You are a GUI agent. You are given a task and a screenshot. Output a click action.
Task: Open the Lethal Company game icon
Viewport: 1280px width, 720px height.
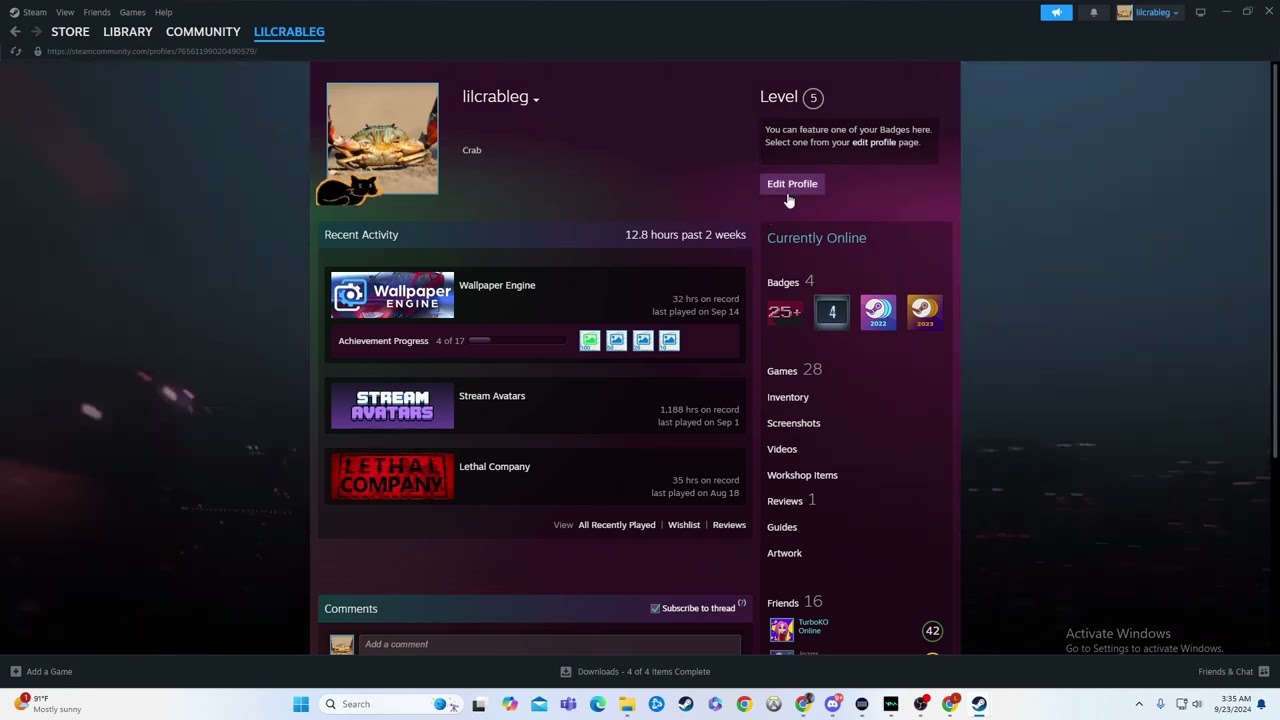tap(392, 477)
